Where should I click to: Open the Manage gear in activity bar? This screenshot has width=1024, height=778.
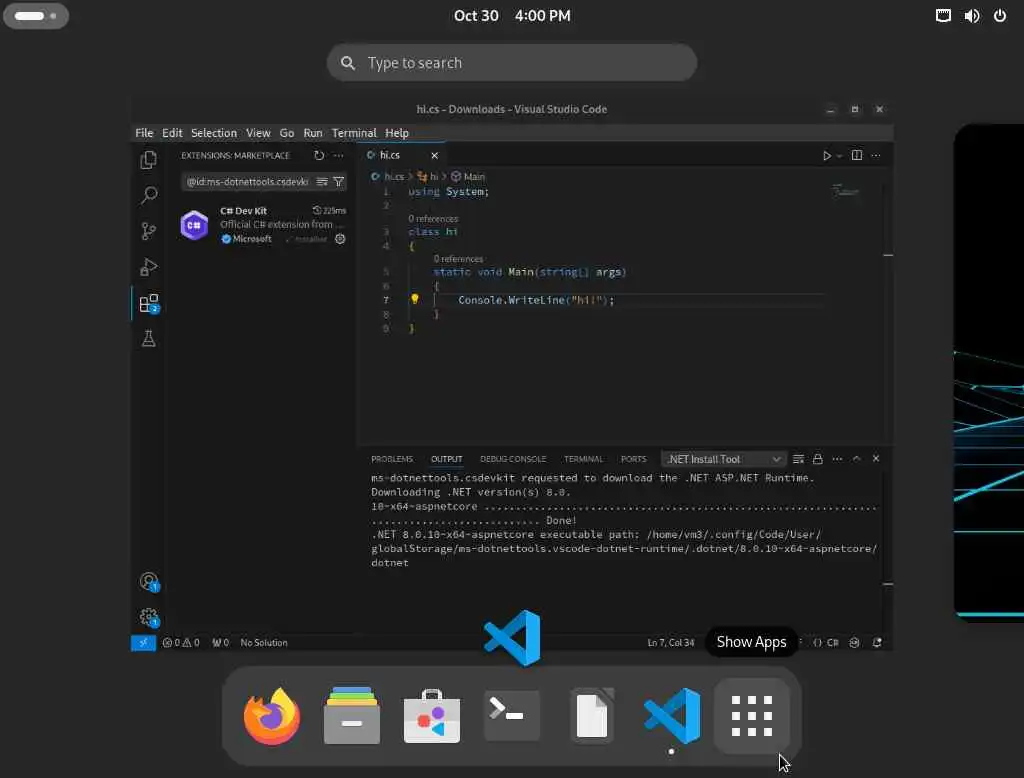[149, 617]
